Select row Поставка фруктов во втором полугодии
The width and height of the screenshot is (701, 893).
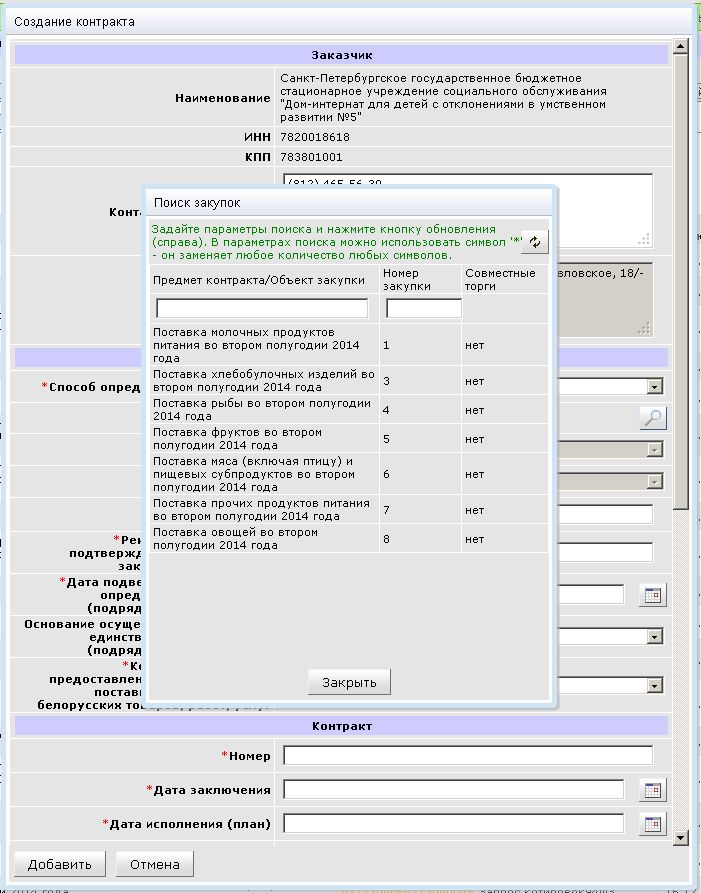[x=349, y=439]
